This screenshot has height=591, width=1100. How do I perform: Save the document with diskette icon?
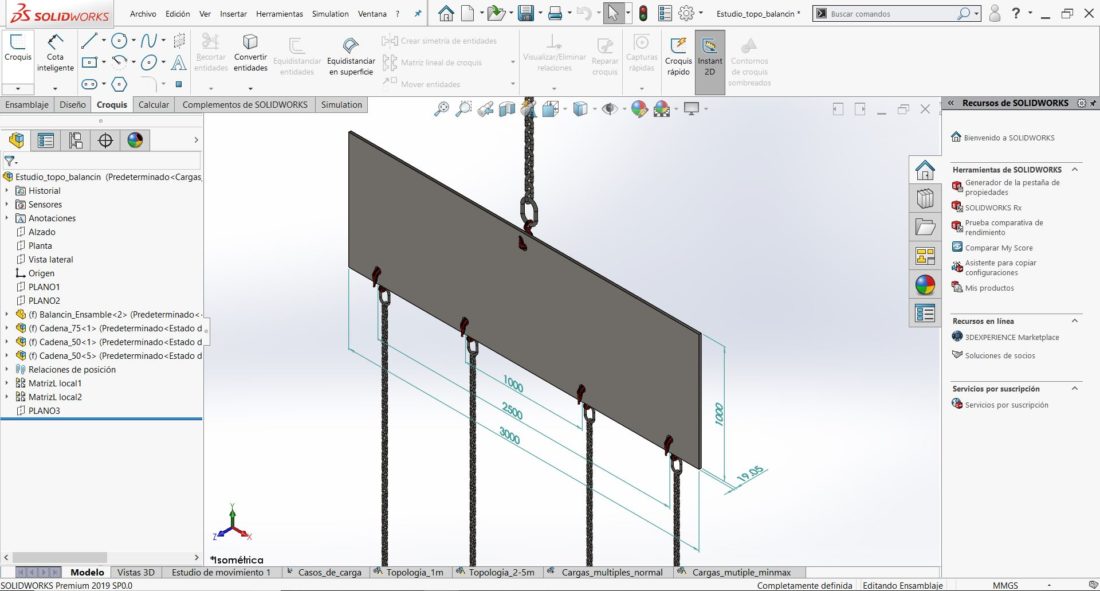(x=525, y=13)
